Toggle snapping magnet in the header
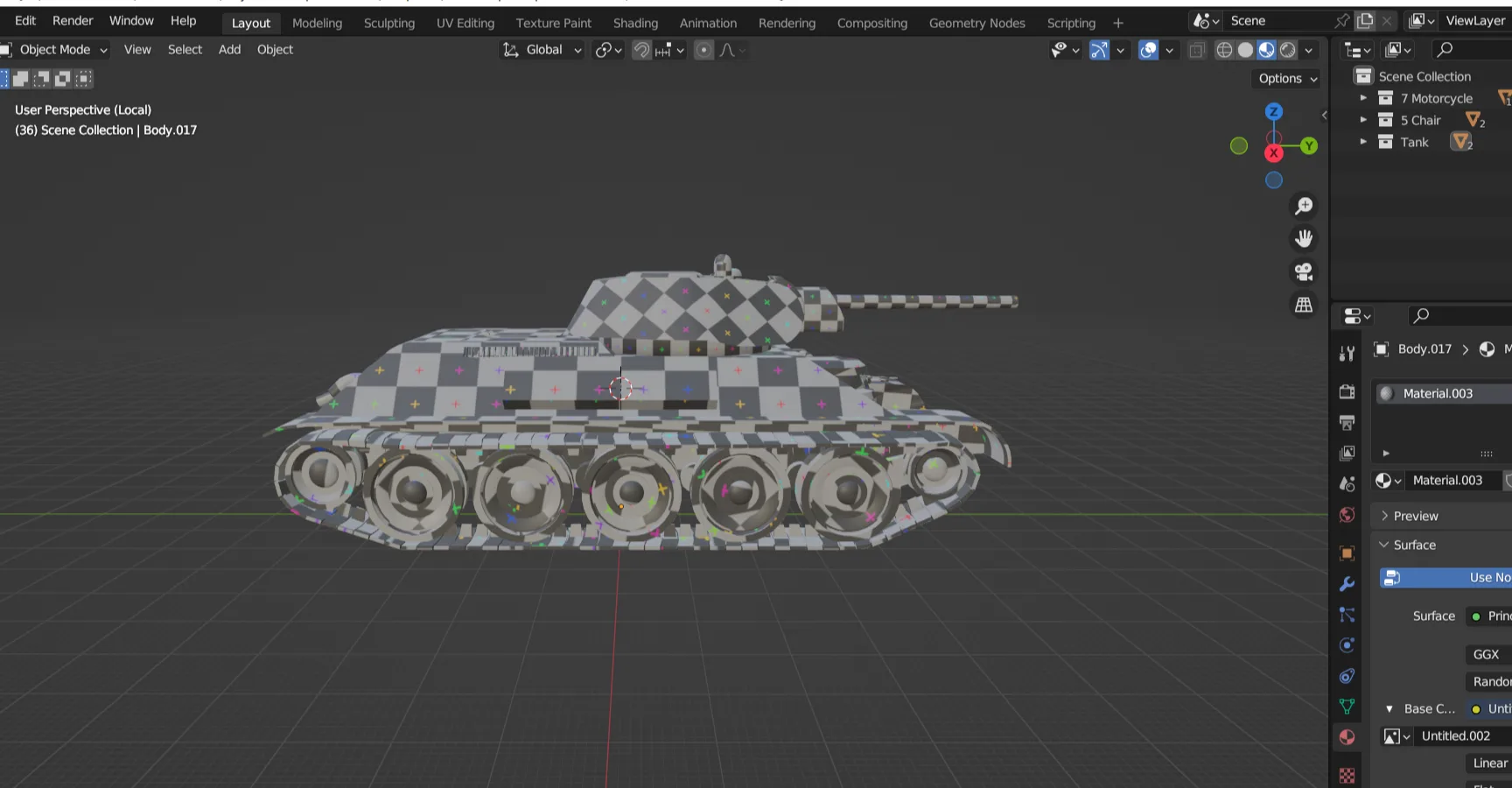 coord(641,50)
